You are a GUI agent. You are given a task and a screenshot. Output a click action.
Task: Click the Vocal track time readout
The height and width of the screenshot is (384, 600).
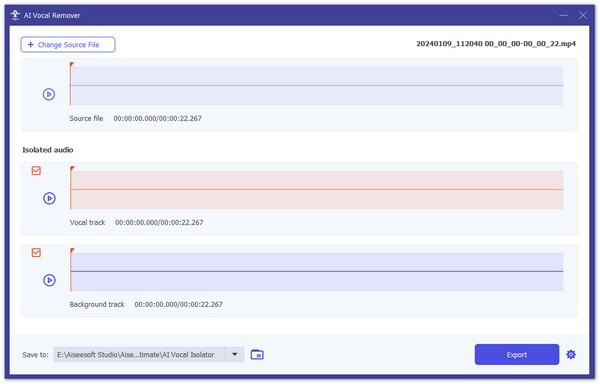click(x=159, y=223)
